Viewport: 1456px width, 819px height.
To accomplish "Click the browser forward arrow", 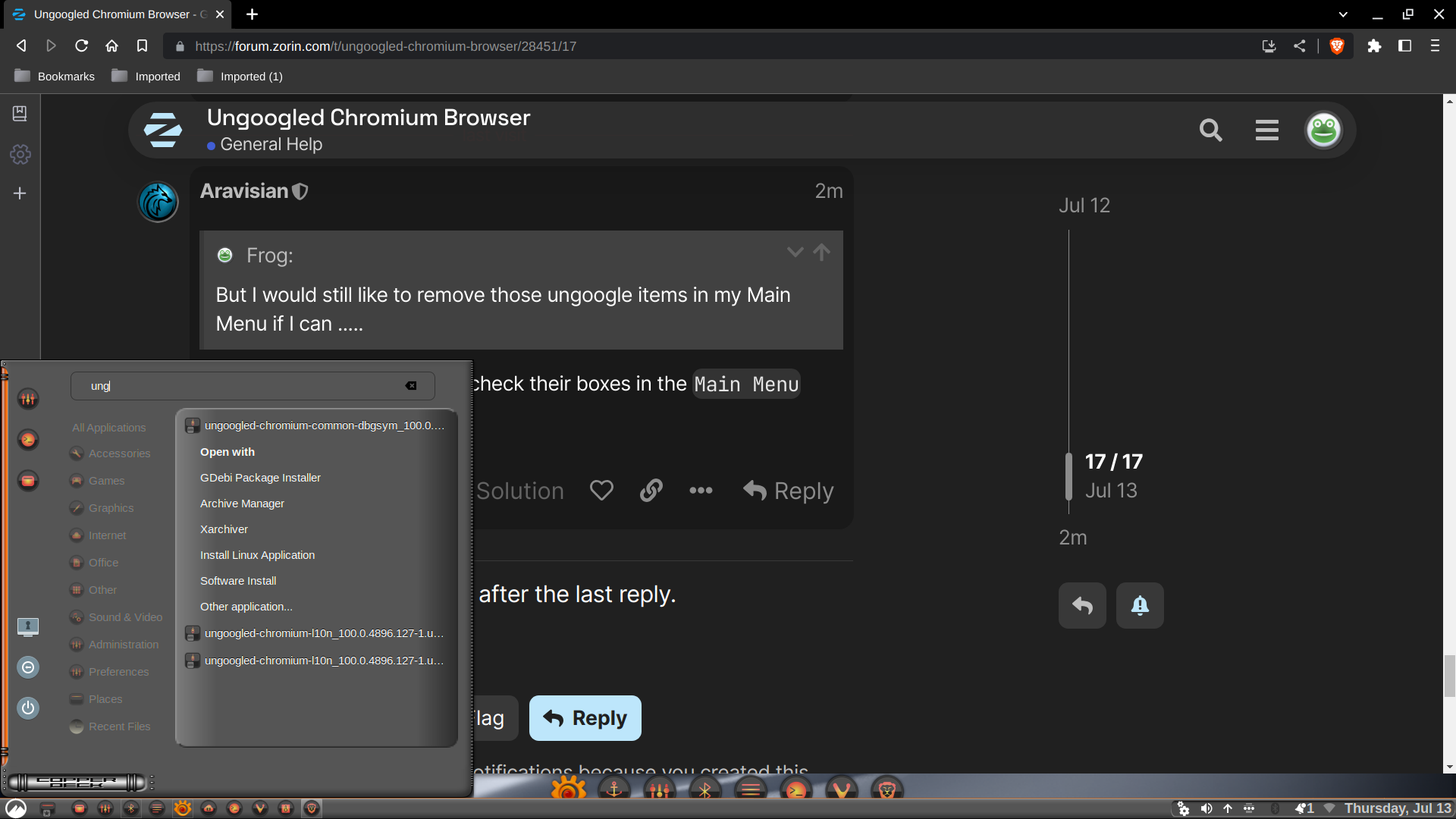I will click(51, 46).
